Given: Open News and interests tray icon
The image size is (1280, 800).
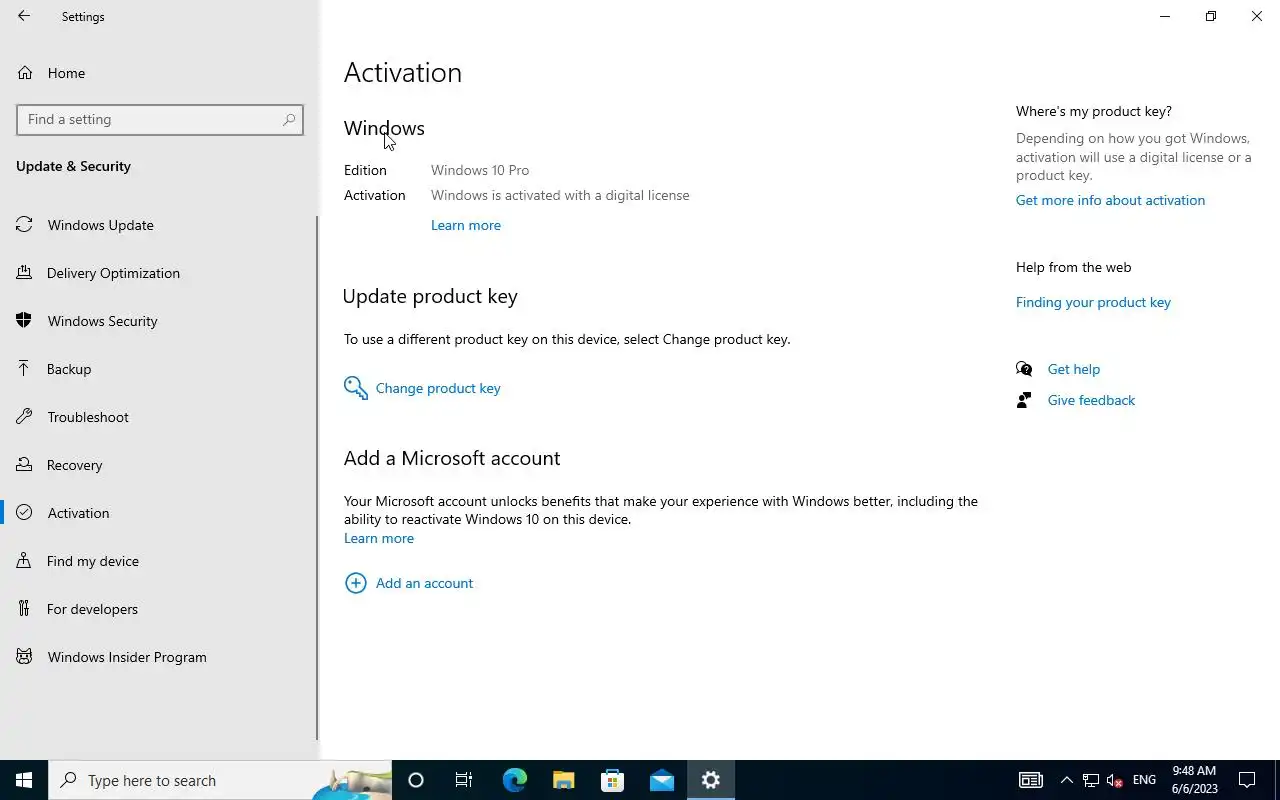Looking at the screenshot, I should 1030,780.
